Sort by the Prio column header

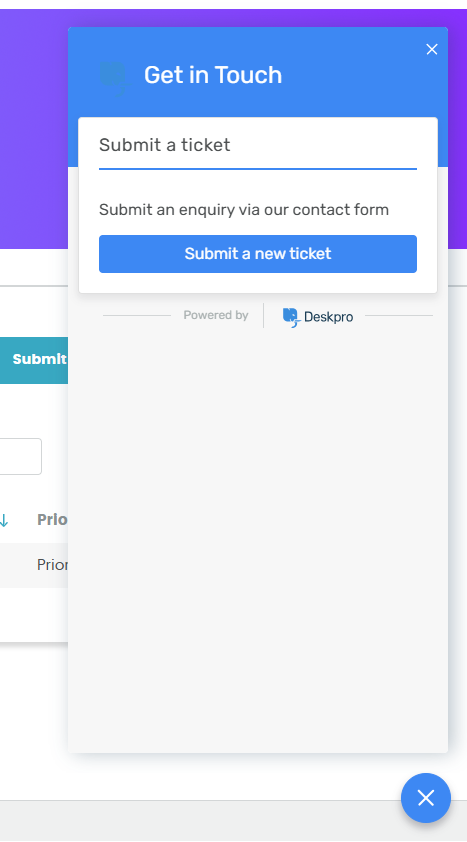click(x=52, y=519)
